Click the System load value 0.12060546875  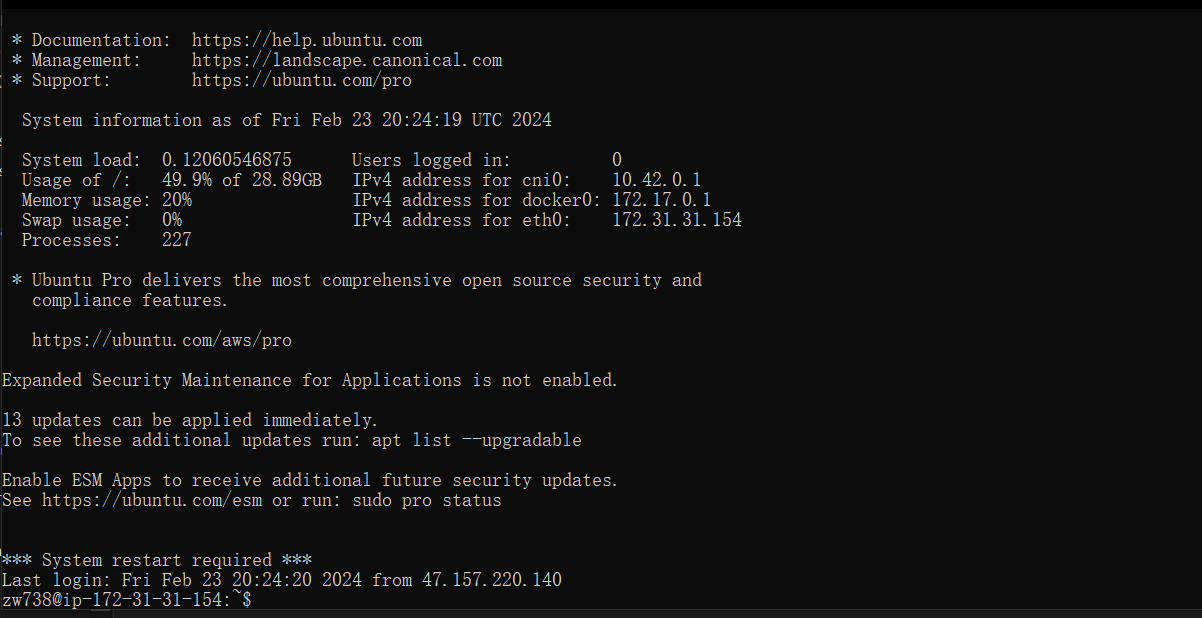(227, 160)
